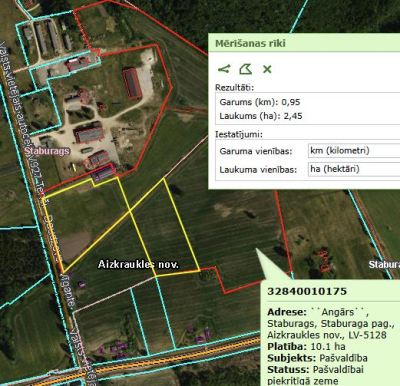Image resolution: width=400 pixels, height=386 pixels.
Task: Open the Garuma vienības units dropdown
Action: click(x=354, y=151)
